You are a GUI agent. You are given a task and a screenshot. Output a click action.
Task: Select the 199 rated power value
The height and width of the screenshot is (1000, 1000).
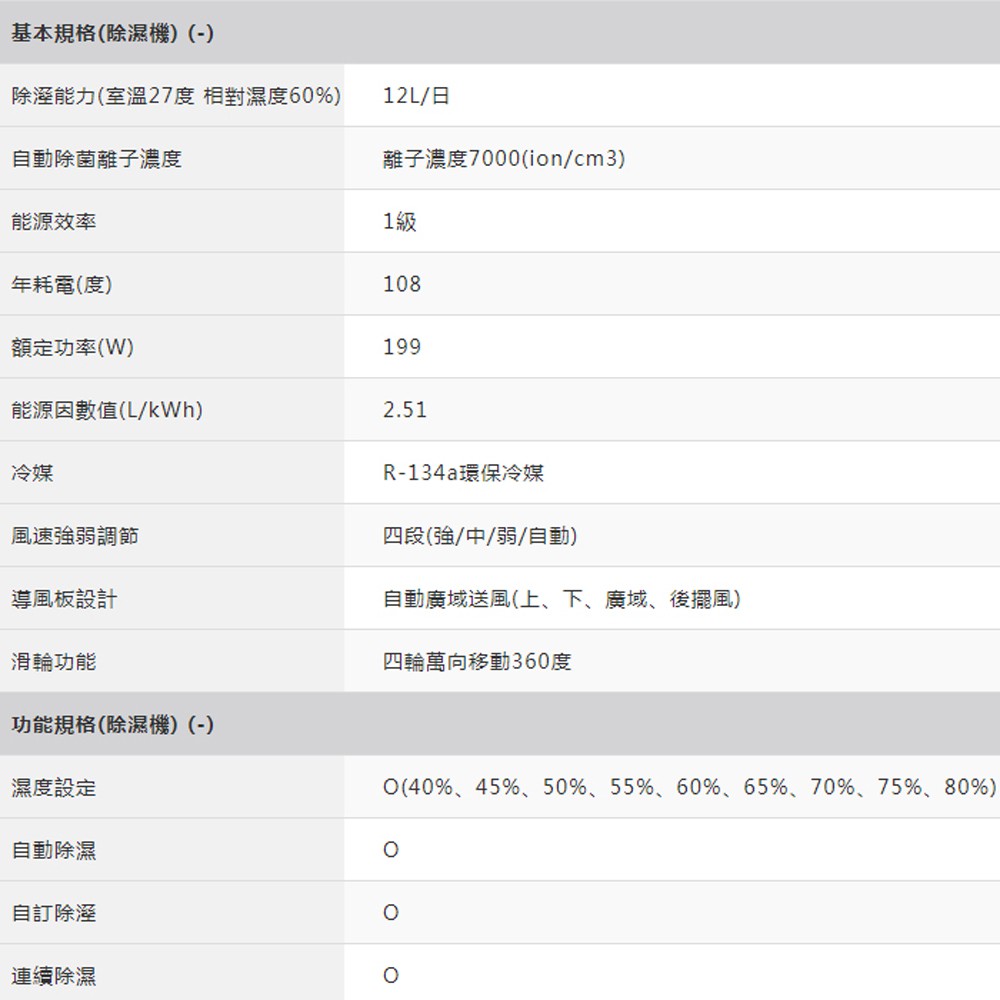point(402,348)
